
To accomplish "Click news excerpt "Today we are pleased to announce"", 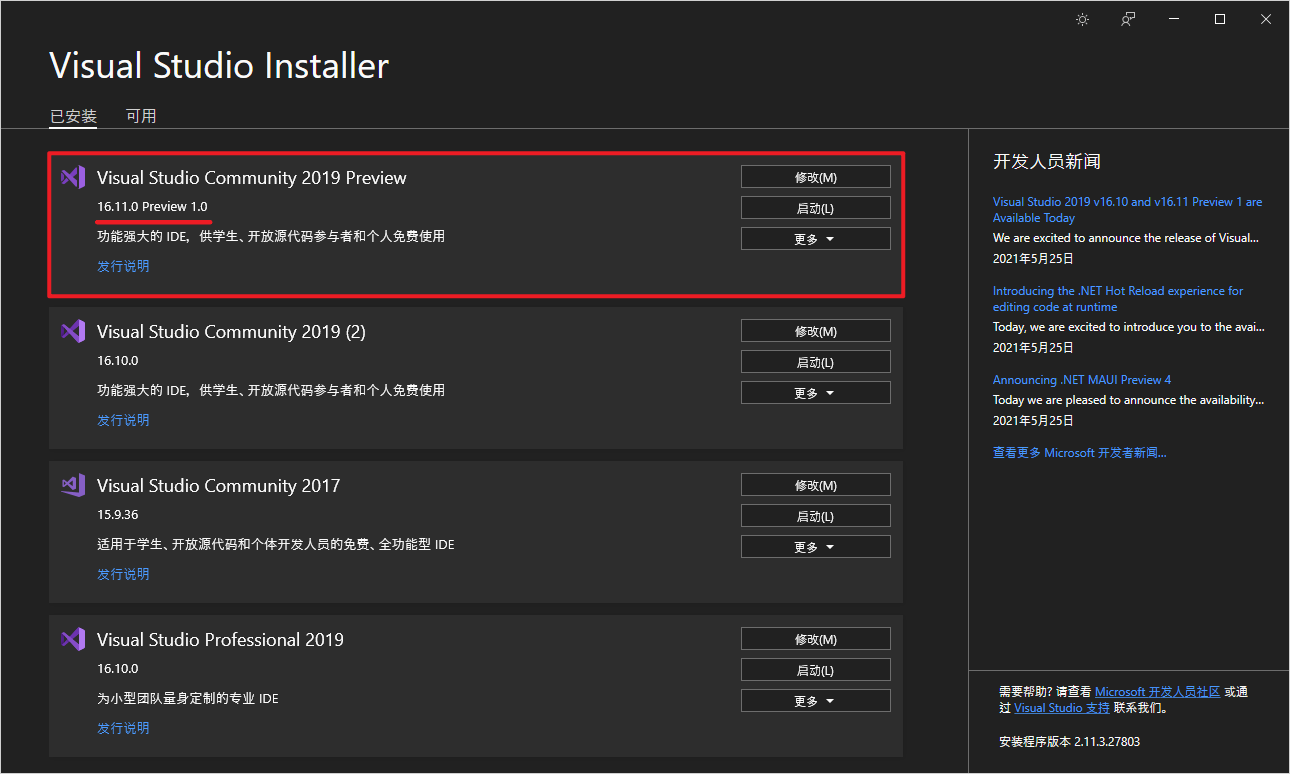I will [1128, 400].
